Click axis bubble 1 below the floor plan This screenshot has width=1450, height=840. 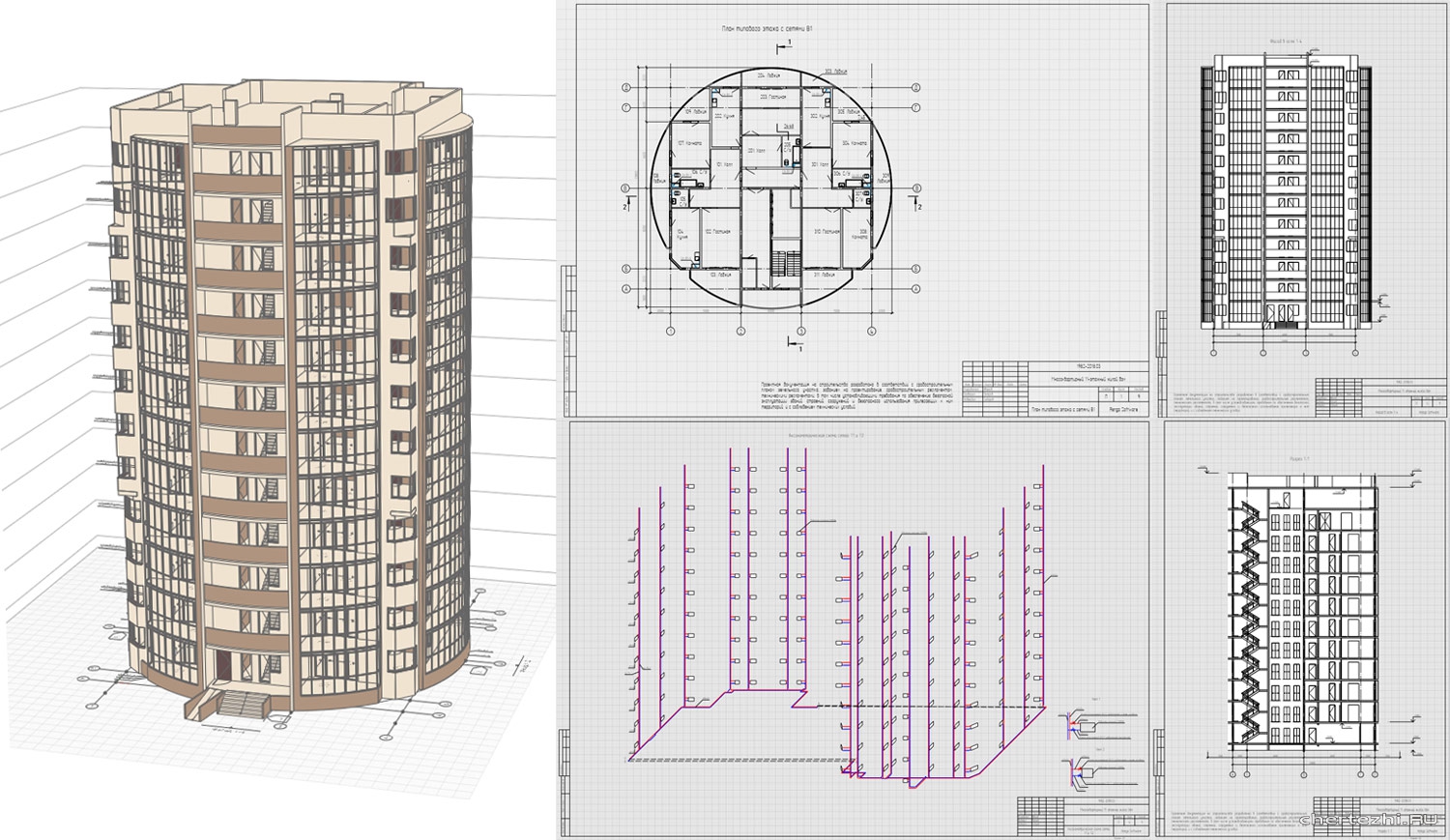[x=670, y=332]
